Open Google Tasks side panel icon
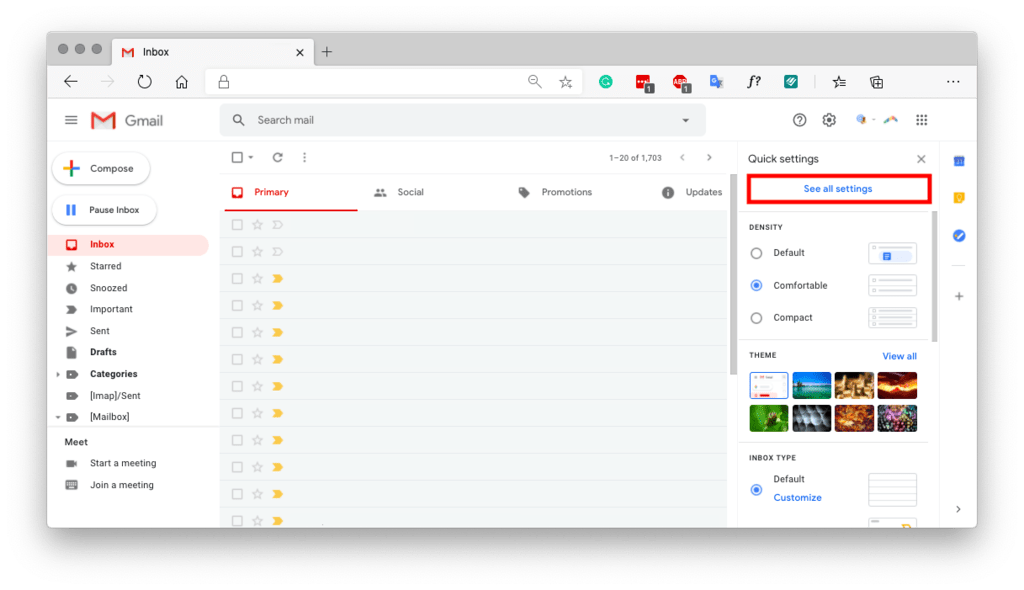Image resolution: width=1024 pixels, height=590 pixels. [959, 236]
